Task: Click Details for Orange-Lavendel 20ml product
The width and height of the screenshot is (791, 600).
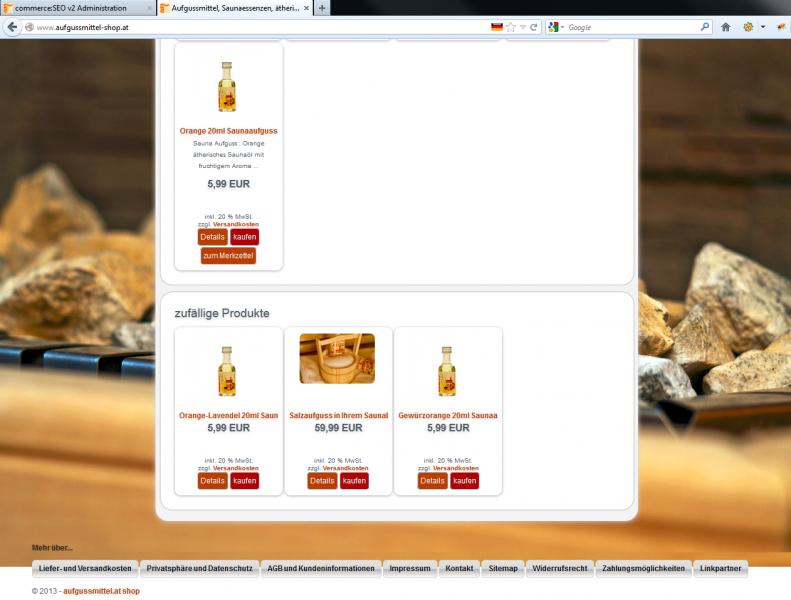Action: click(x=212, y=481)
